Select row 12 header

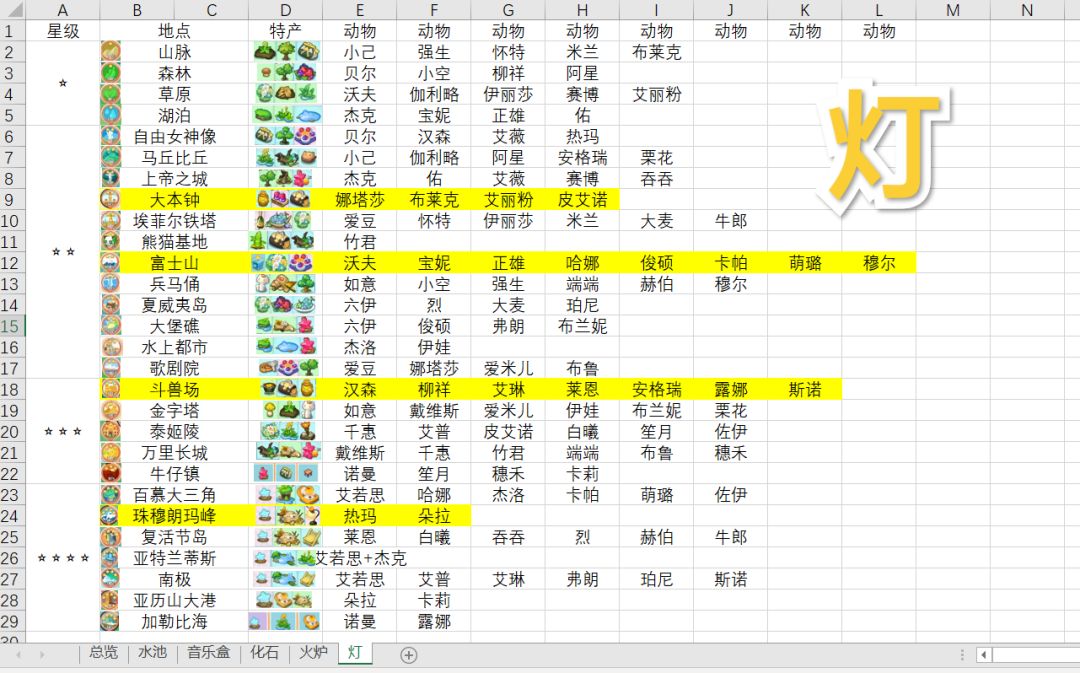pos(12,263)
